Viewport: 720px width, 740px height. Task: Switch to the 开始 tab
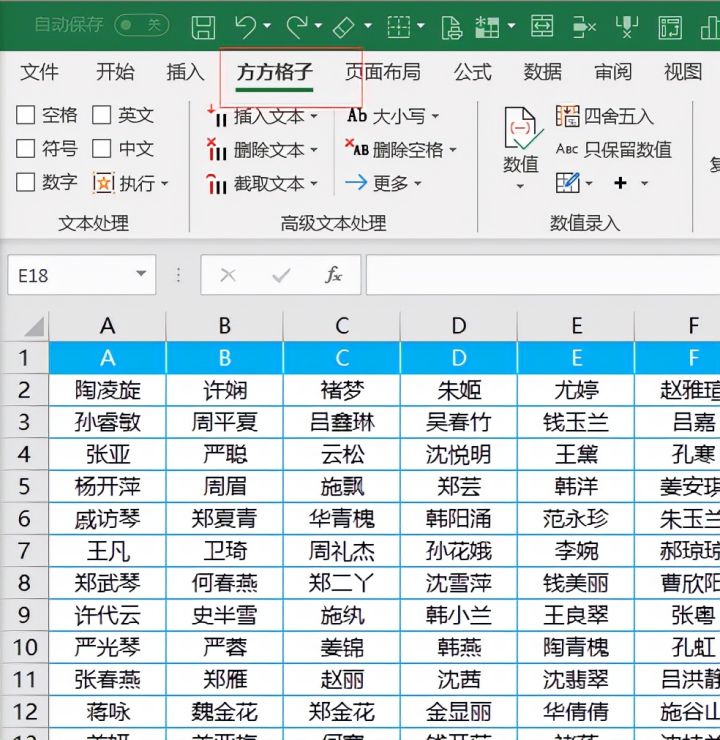(x=115, y=72)
